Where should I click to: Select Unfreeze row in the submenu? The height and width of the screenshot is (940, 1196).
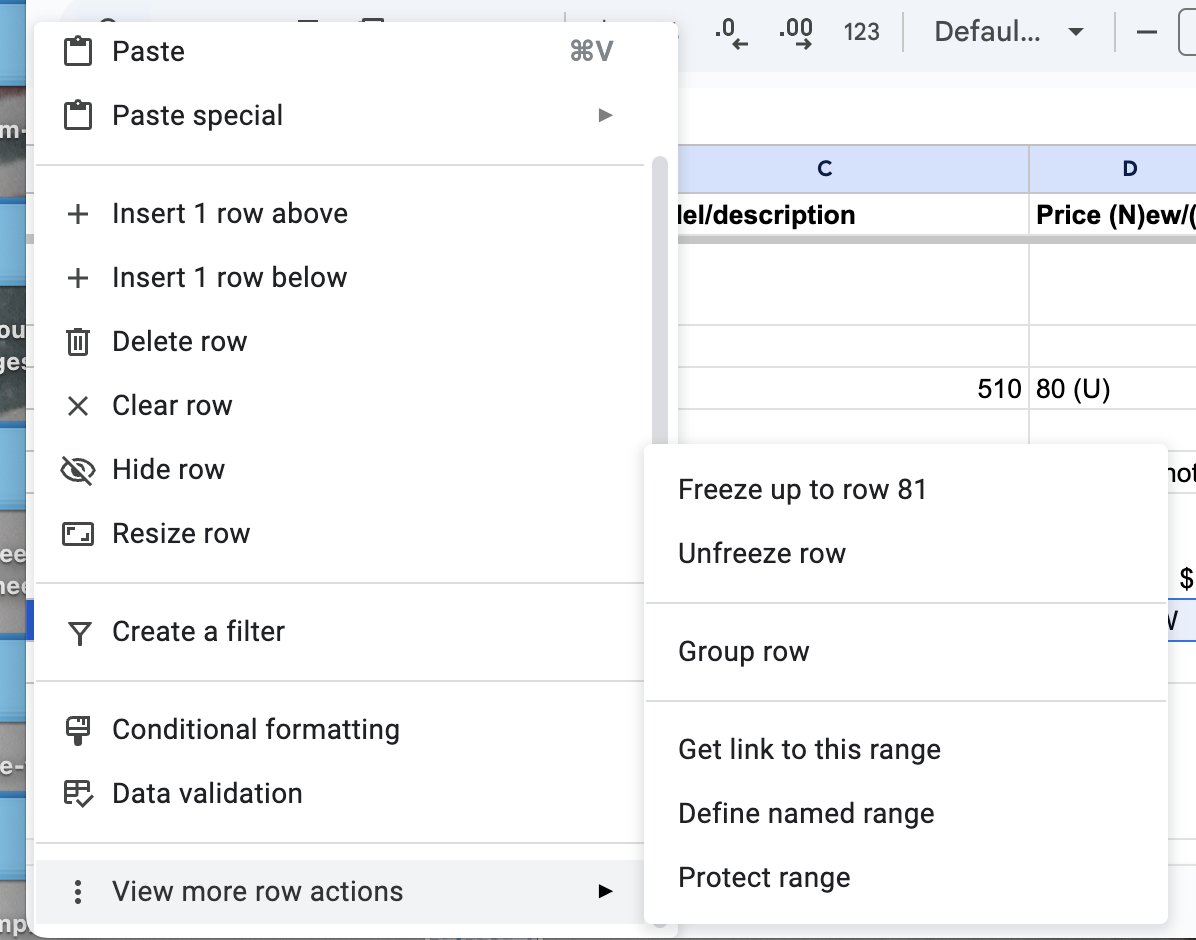pyautogui.click(x=762, y=554)
